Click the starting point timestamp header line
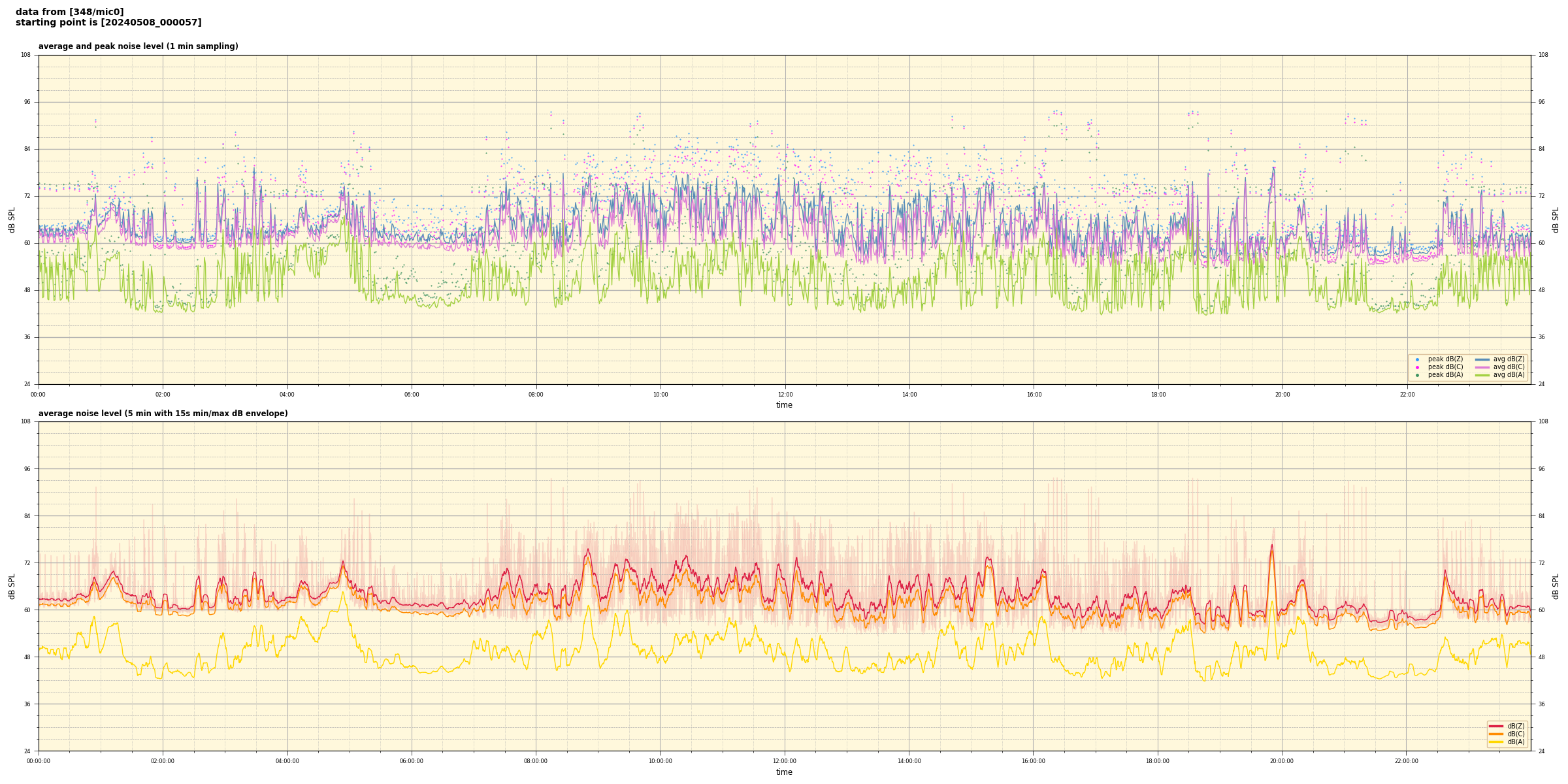This screenshot has height=784, width=1568. click(x=108, y=23)
